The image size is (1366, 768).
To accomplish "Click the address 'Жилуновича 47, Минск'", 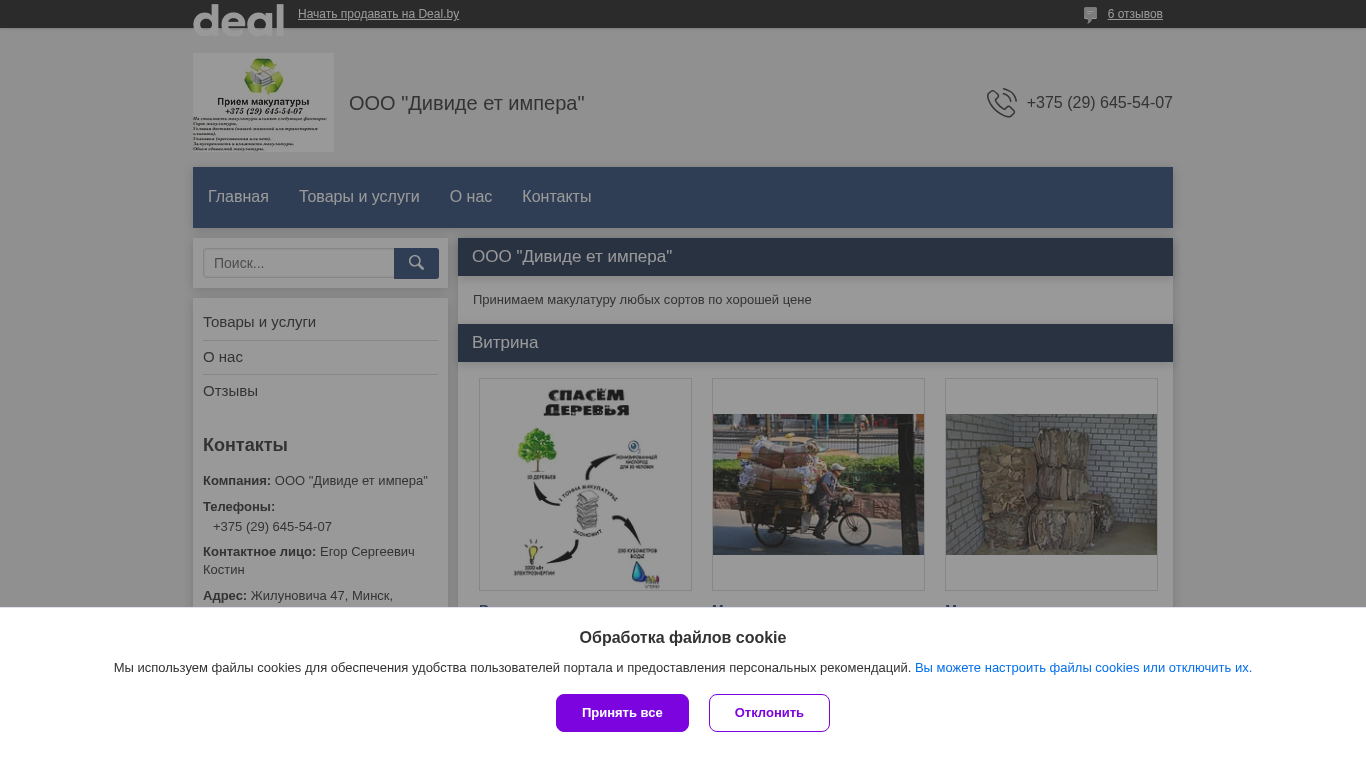I will pos(322,596).
